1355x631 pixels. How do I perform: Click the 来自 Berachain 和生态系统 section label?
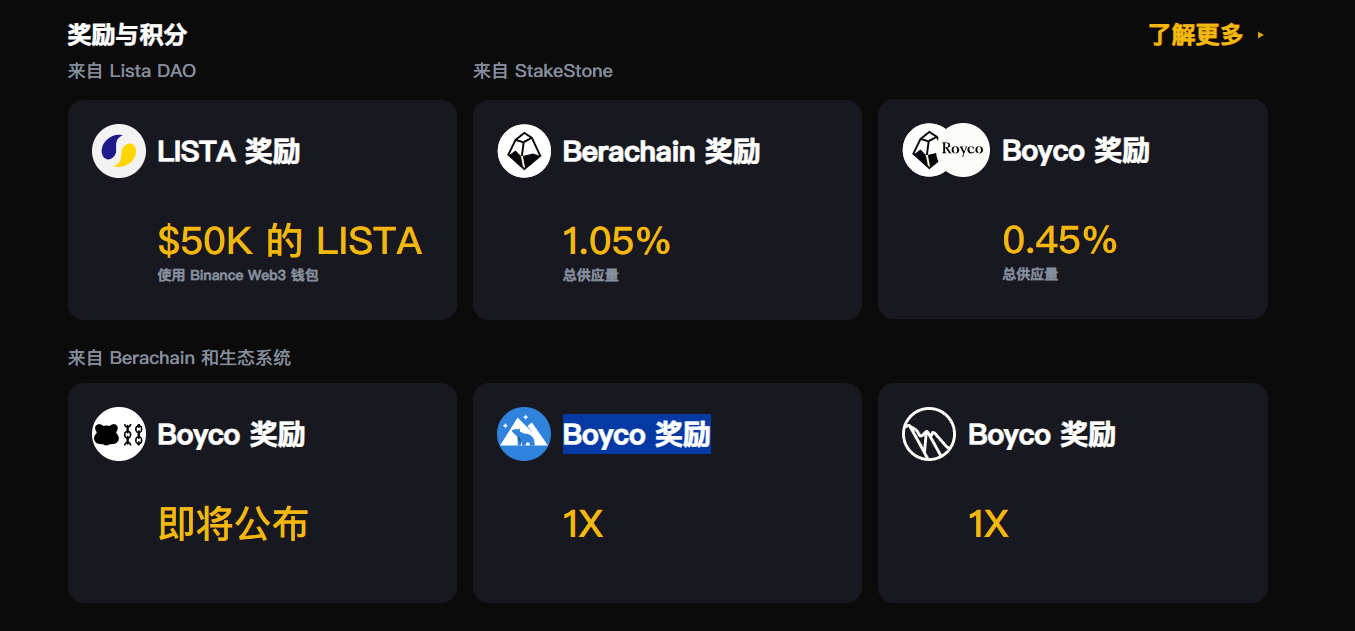[x=179, y=358]
